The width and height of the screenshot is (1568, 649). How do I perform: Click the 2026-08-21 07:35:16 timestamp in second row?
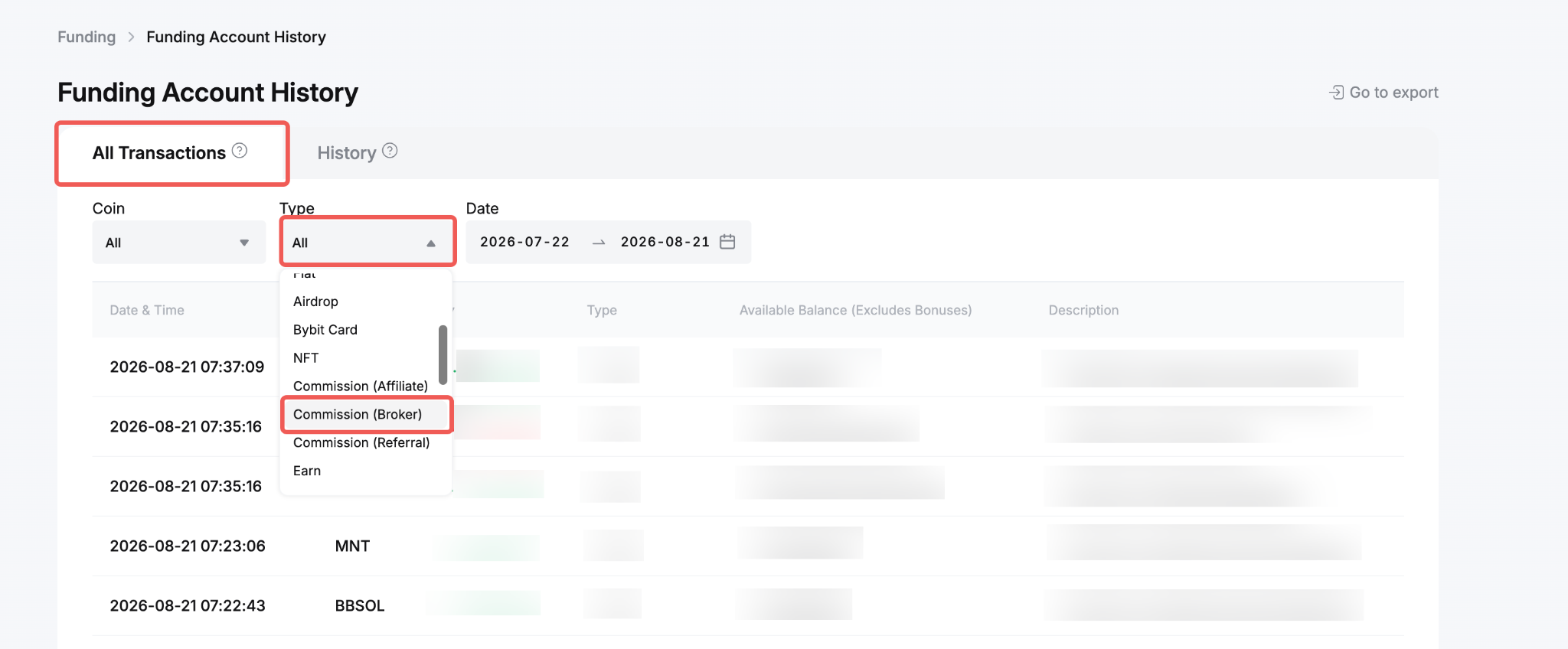click(x=186, y=426)
